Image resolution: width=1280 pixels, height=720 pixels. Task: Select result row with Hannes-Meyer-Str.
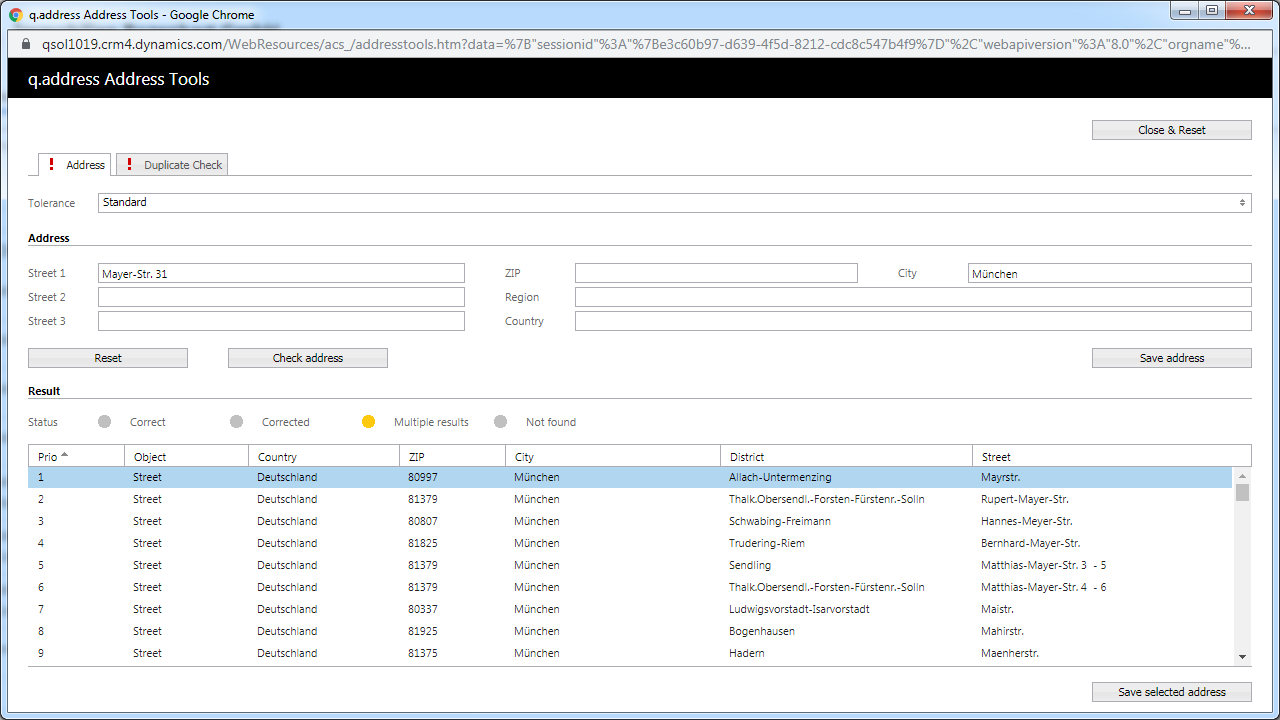[630, 521]
